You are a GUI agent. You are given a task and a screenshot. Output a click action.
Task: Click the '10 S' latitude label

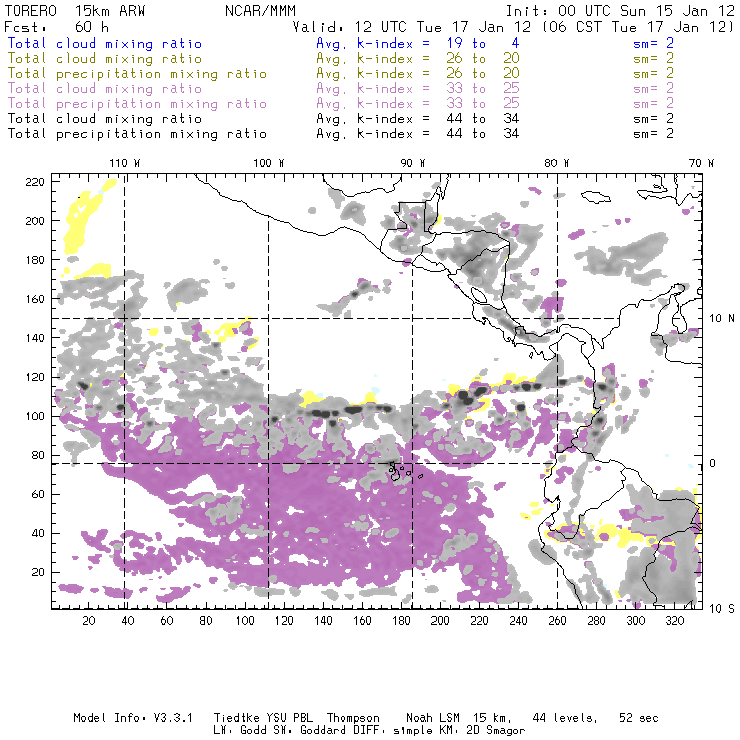pos(722,609)
